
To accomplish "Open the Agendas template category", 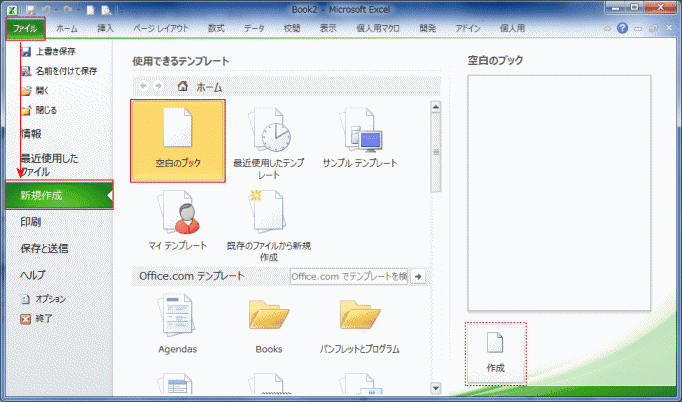I will pyautogui.click(x=177, y=325).
